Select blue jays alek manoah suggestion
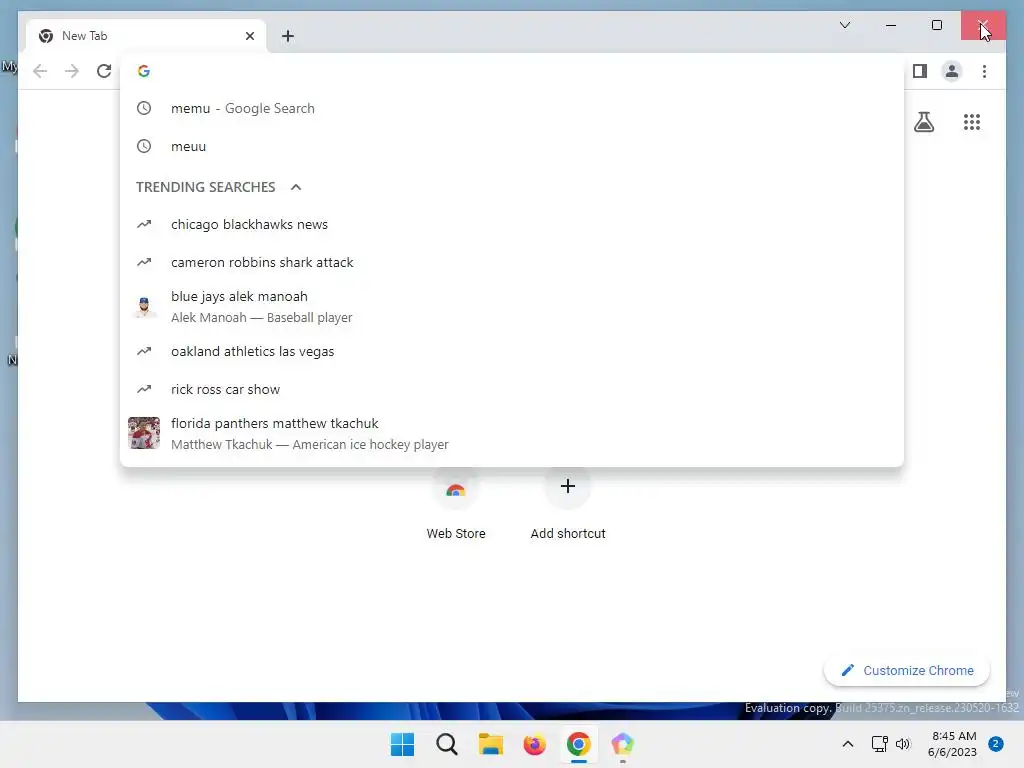Image resolution: width=1024 pixels, height=768 pixels. (512, 307)
